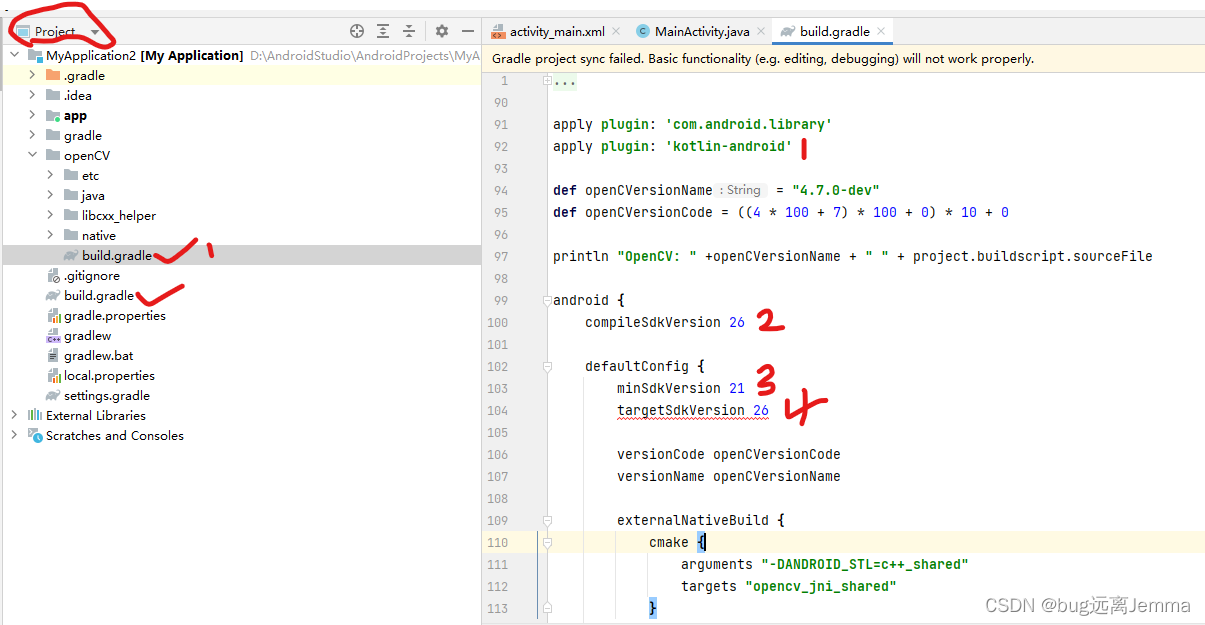
Task: Click versionName openCVVersionName line
Action: click(729, 476)
